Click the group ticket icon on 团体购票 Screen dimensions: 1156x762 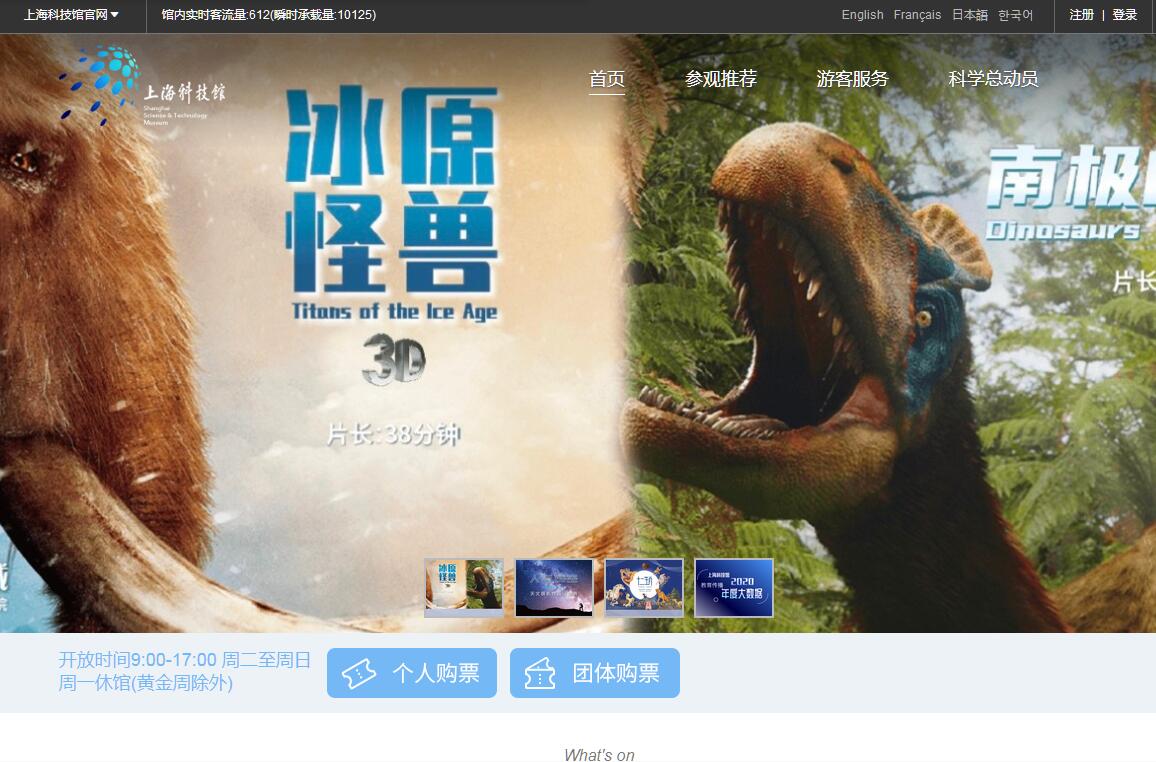(540, 674)
